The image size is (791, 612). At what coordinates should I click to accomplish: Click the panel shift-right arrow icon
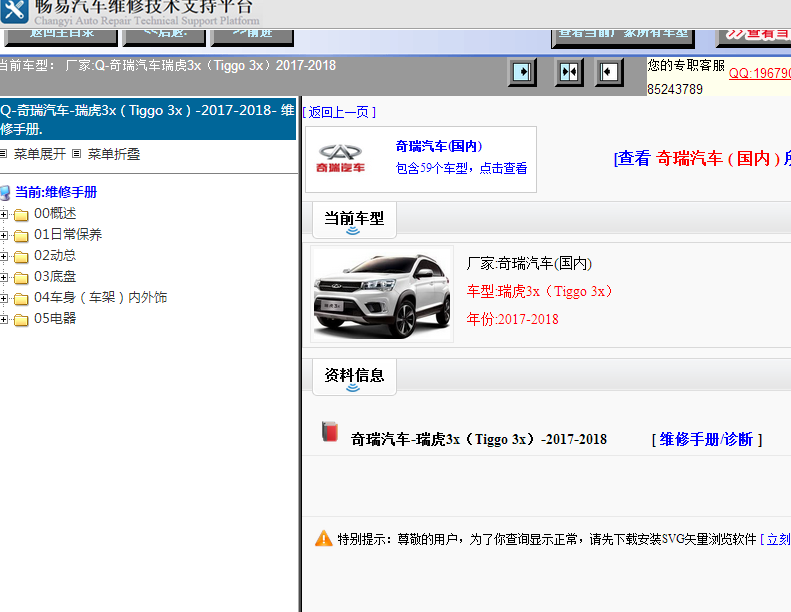522,72
